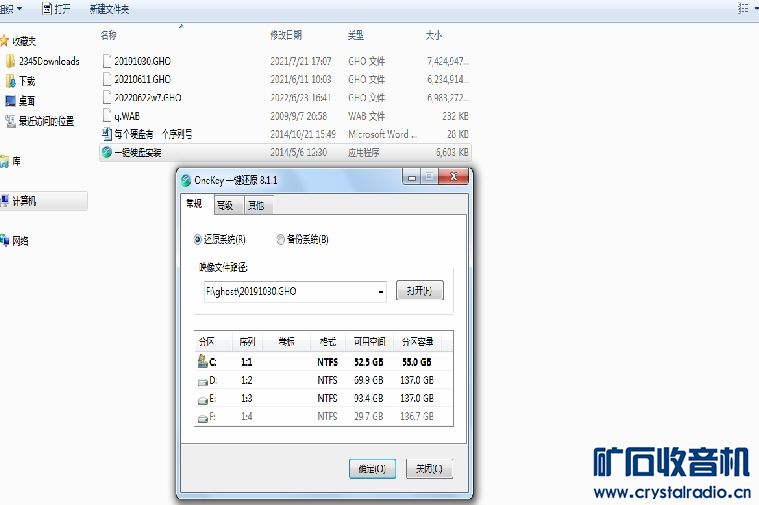Click the 93.4 GB free space cell

point(369,398)
